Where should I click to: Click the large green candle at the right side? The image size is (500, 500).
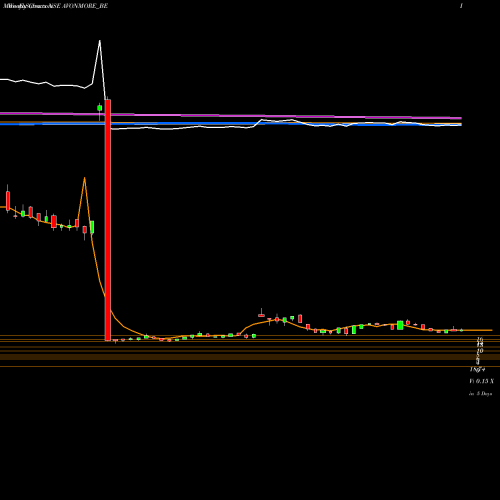(x=400, y=325)
